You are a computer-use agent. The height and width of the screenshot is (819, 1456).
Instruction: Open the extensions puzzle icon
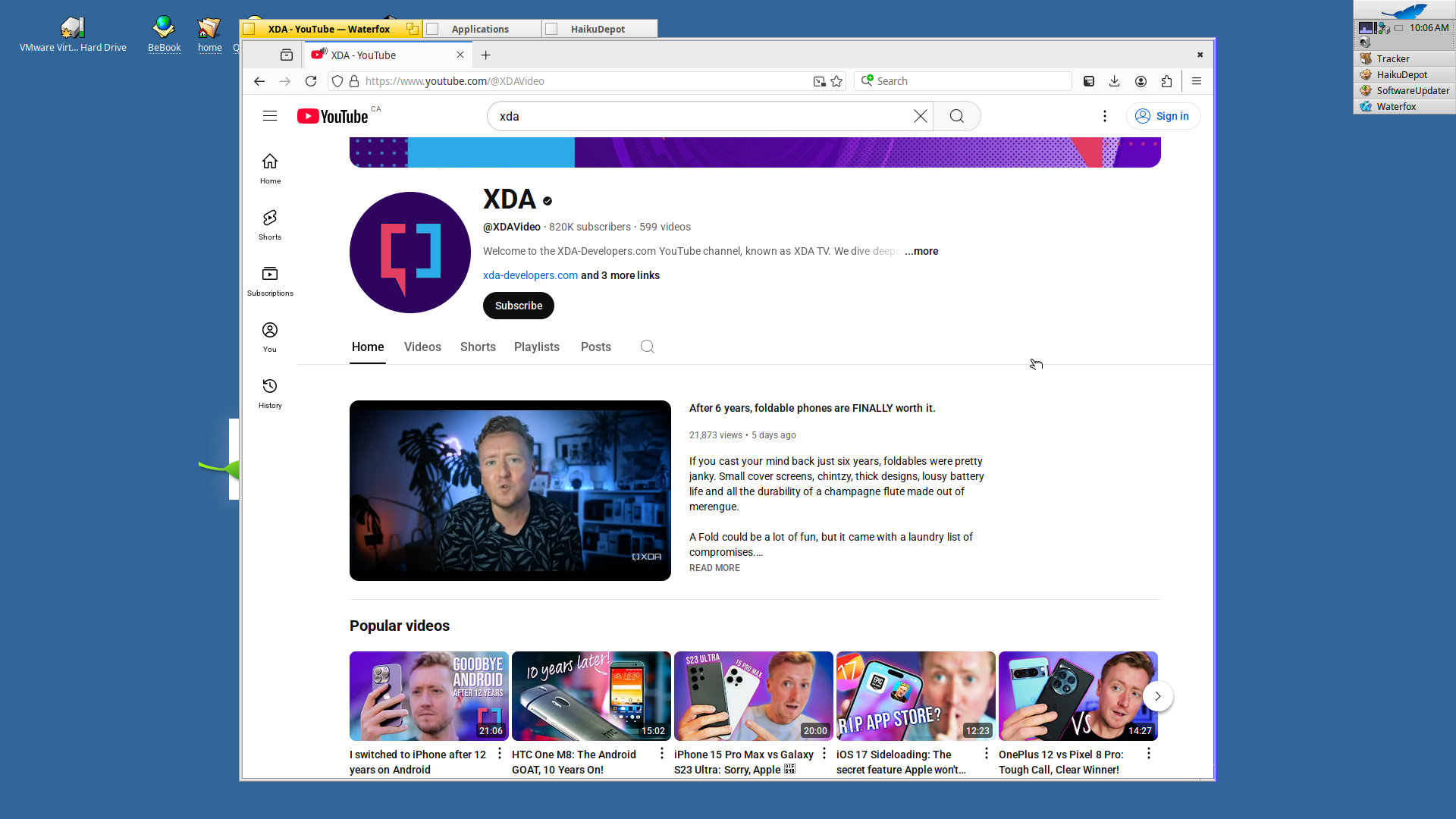click(x=1166, y=81)
